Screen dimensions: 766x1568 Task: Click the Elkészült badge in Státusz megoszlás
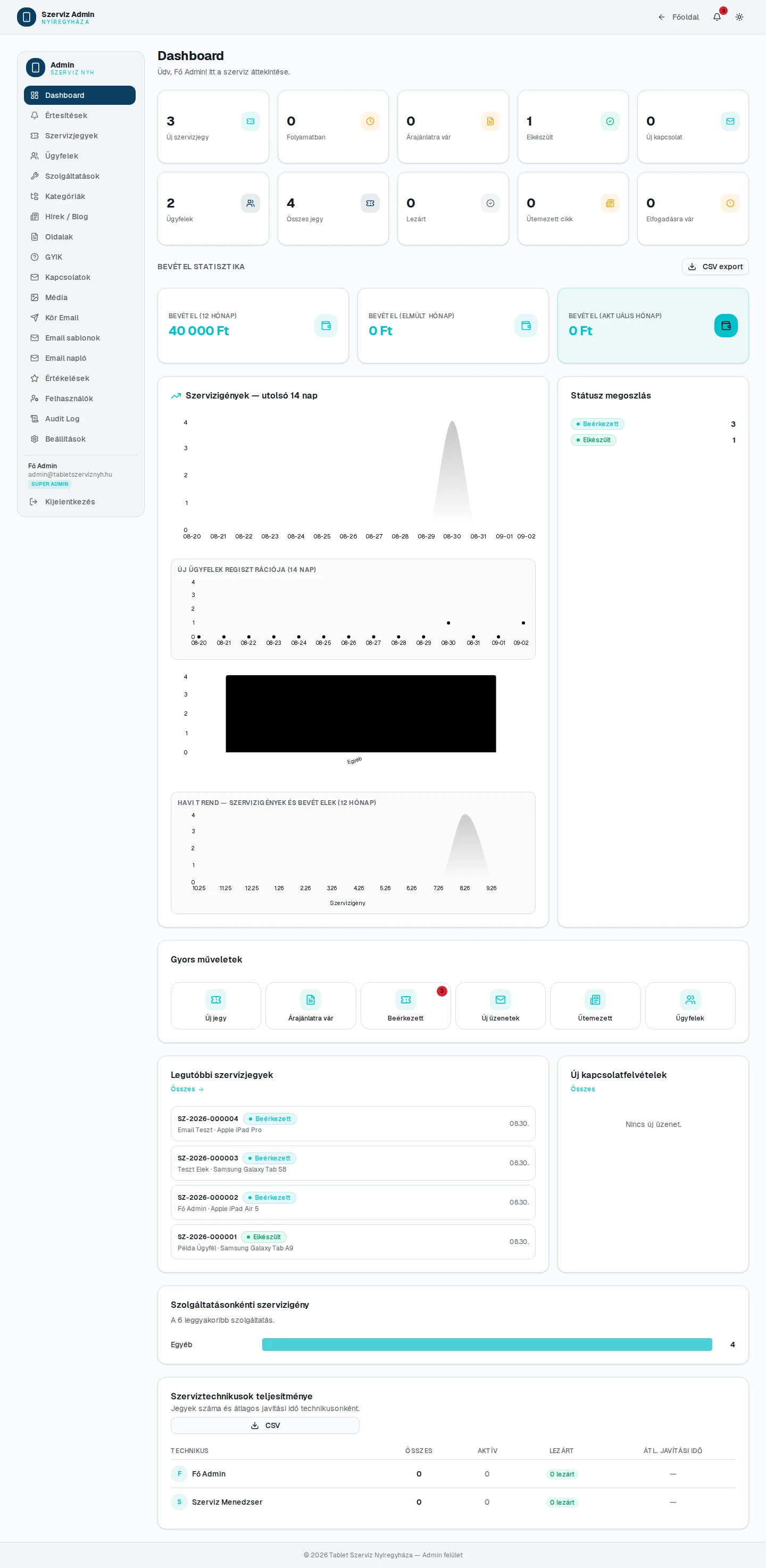tap(593, 439)
